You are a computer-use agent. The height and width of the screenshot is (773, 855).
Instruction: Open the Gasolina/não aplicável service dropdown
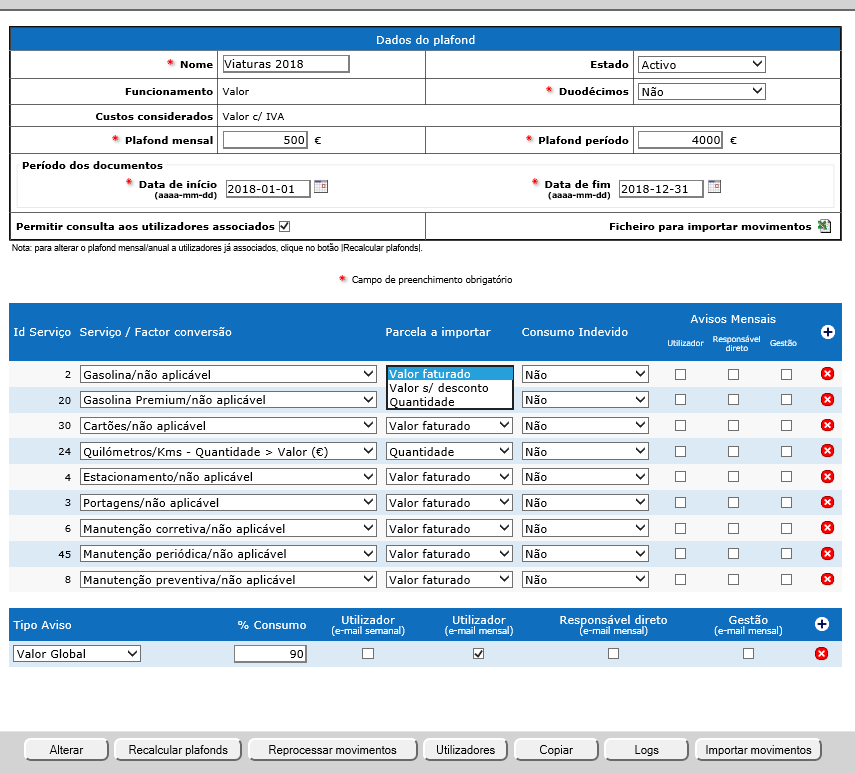pyautogui.click(x=228, y=375)
